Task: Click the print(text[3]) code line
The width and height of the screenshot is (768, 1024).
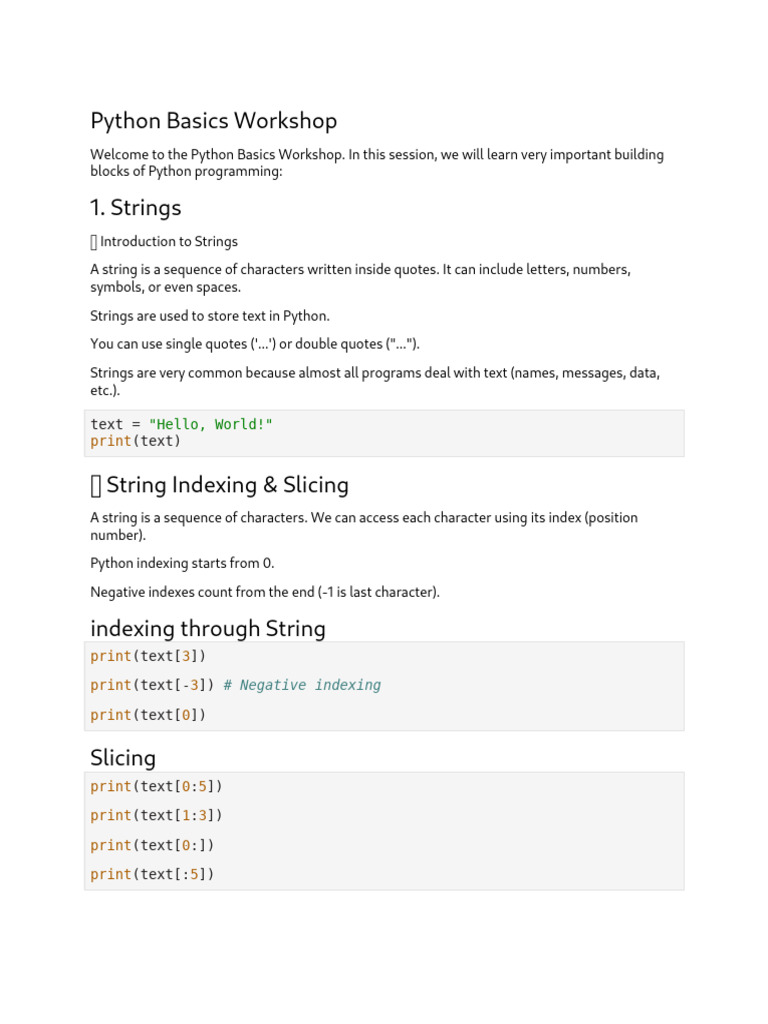Action: pyautogui.click(x=148, y=656)
